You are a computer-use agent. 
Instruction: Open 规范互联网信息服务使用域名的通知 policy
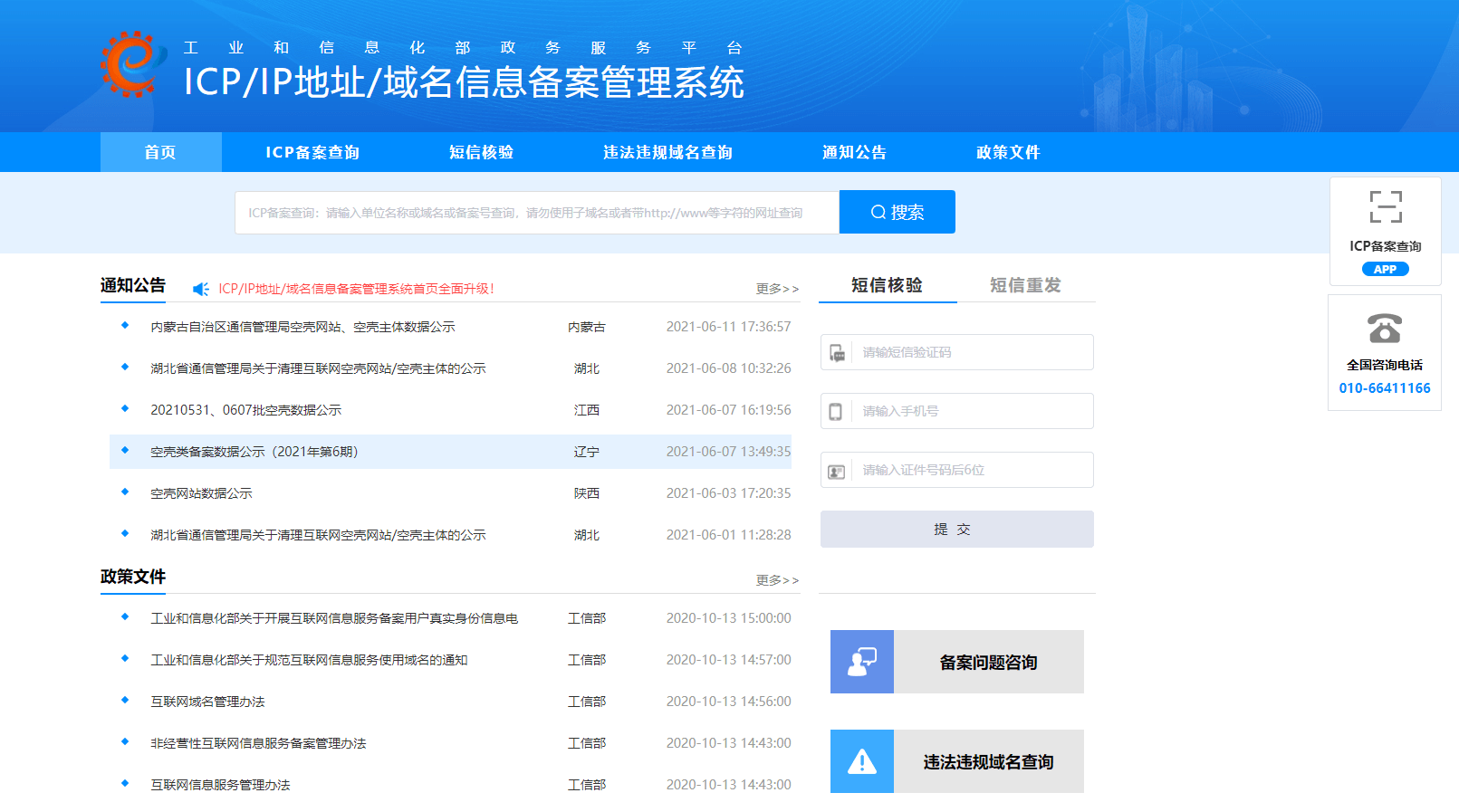pyautogui.click(x=309, y=660)
